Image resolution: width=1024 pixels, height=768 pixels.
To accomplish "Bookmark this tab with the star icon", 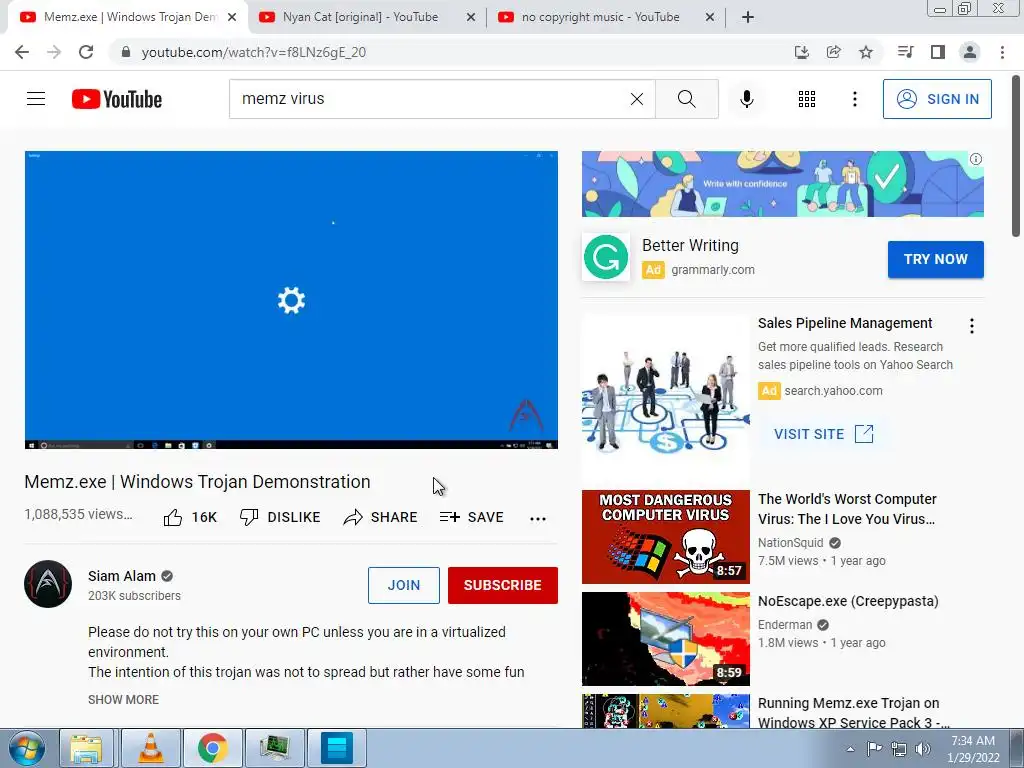I will click(x=865, y=52).
